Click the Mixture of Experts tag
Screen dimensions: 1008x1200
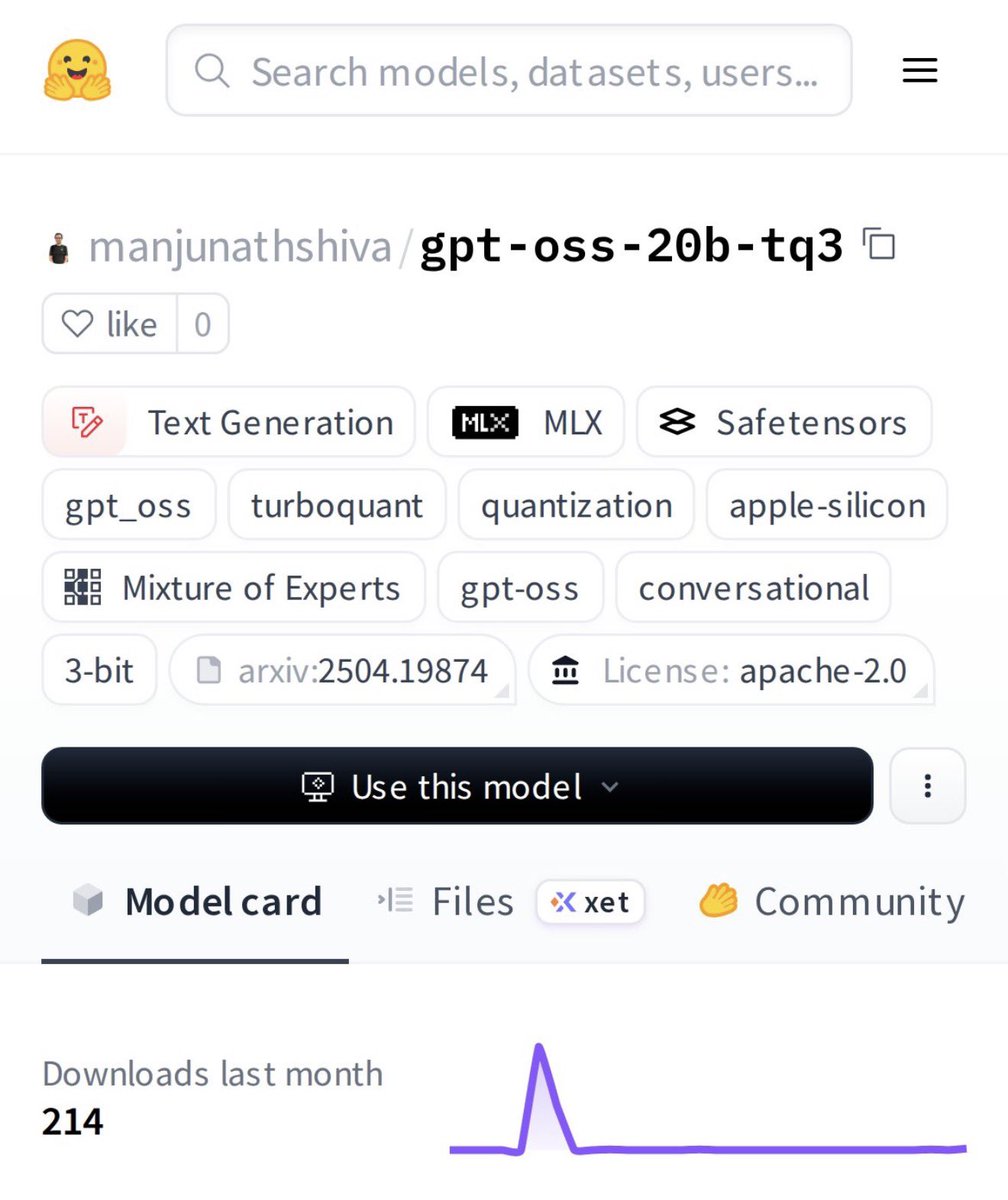tap(233, 588)
